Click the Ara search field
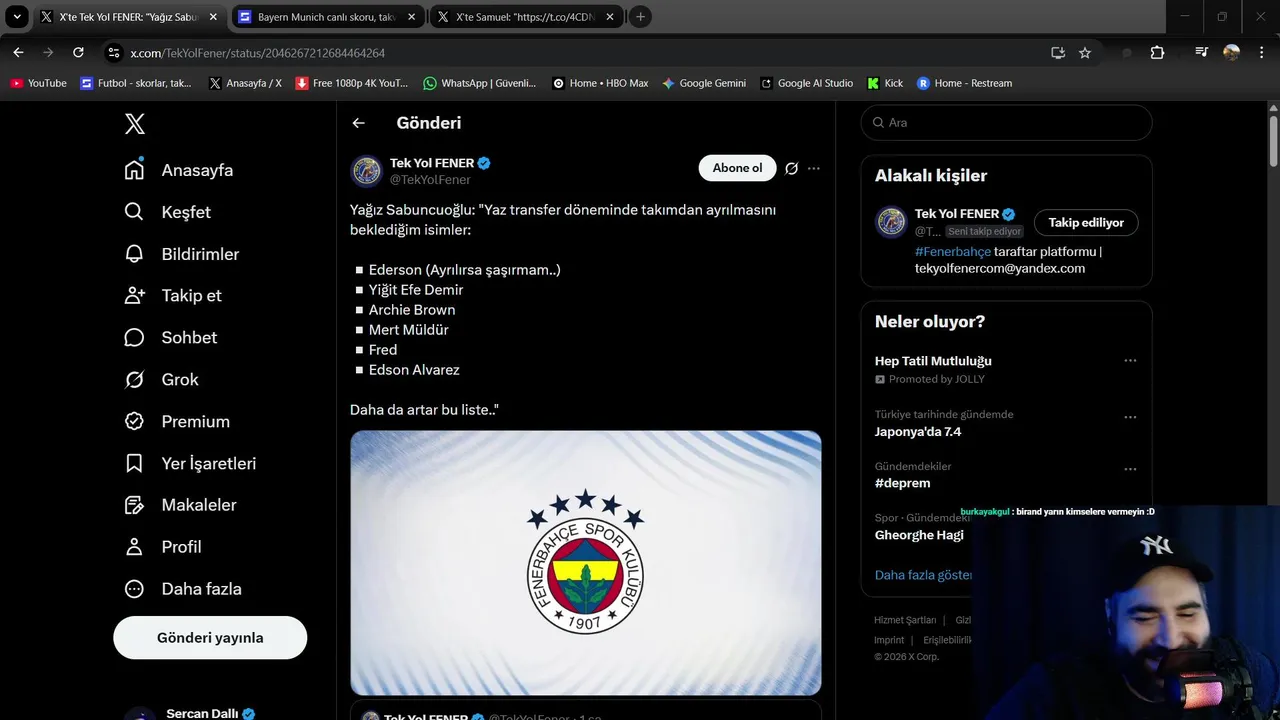1280x720 pixels. pyautogui.click(x=1006, y=122)
